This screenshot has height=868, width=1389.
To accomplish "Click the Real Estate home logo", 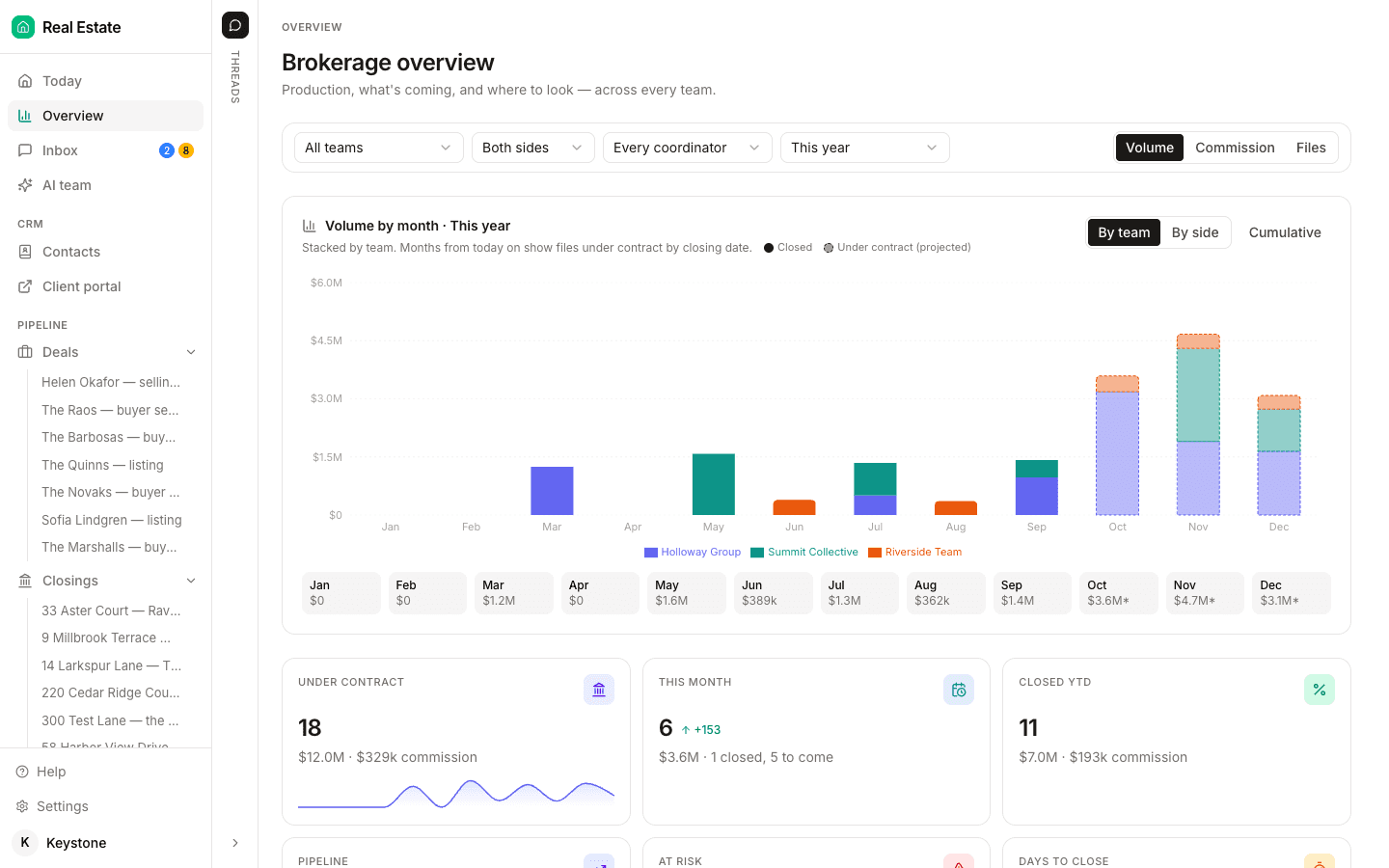I will (x=23, y=27).
